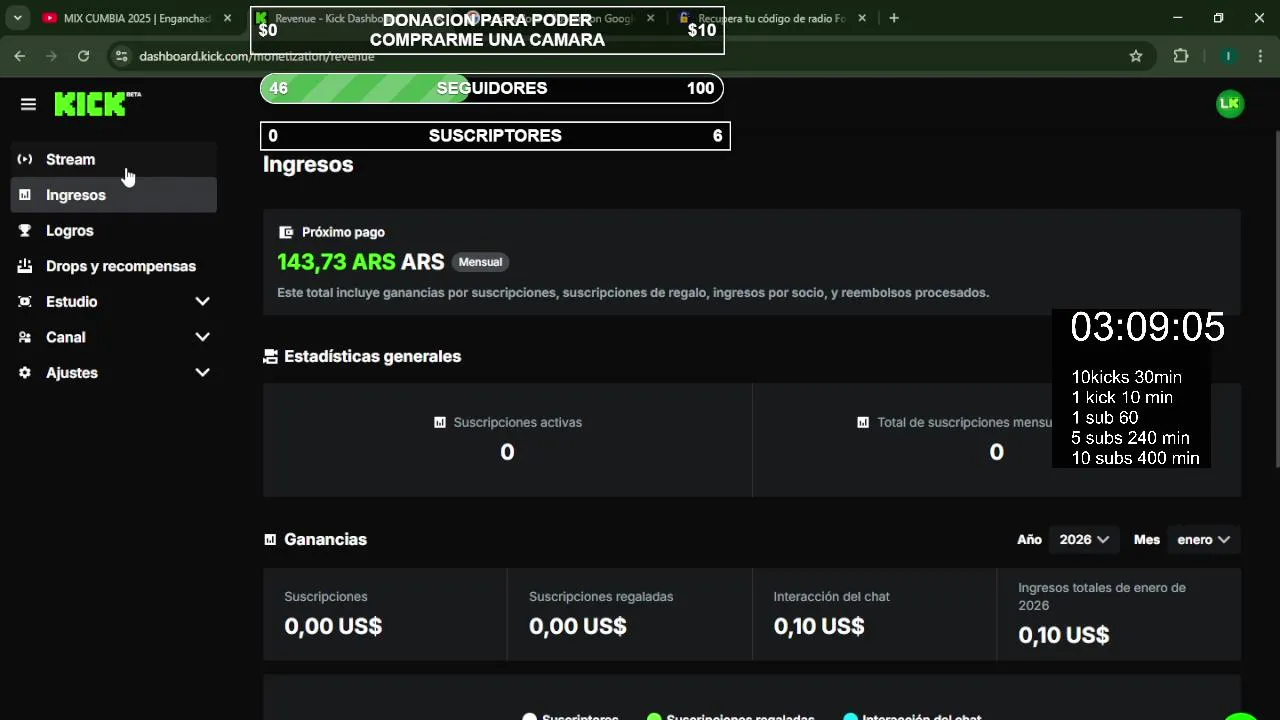Expand the Ajustes submenu chevron
Image resolution: width=1280 pixels, height=720 pixels.
coord(202,372)
